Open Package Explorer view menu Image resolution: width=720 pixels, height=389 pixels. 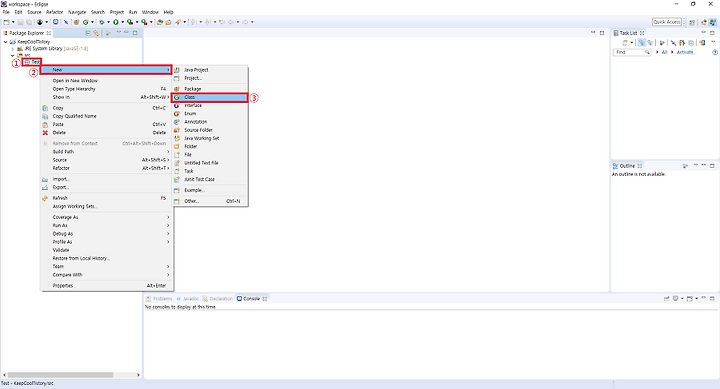118,33
